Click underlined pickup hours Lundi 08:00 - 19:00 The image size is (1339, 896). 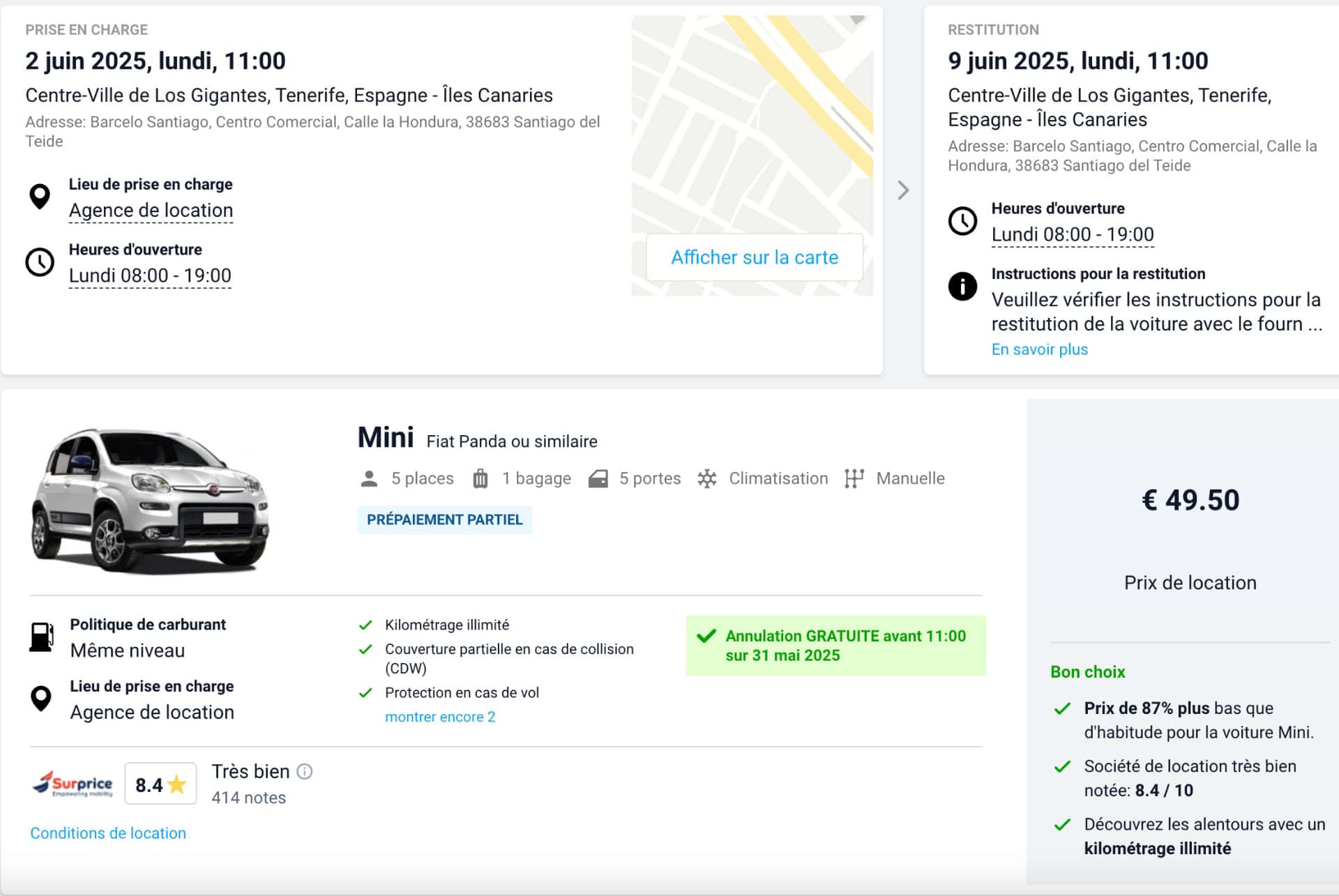coord(150,276)
